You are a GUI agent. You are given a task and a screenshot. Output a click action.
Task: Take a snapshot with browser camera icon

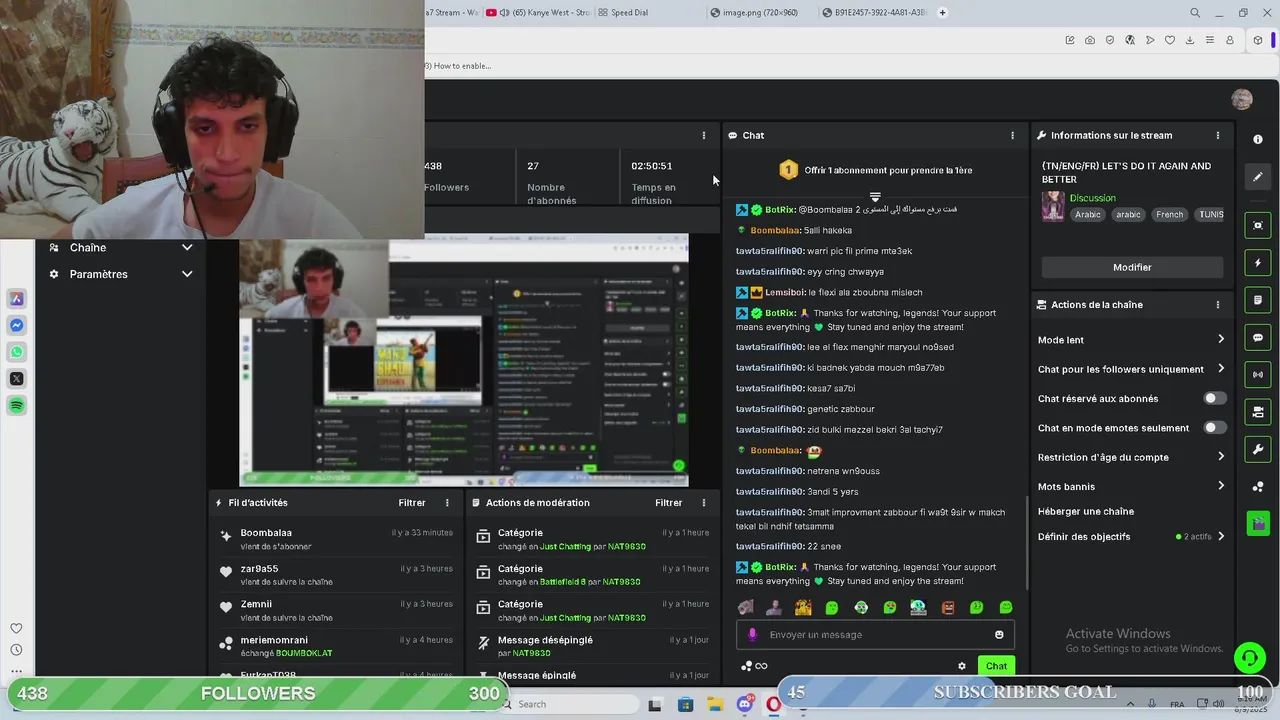(x=1090, y=40)
